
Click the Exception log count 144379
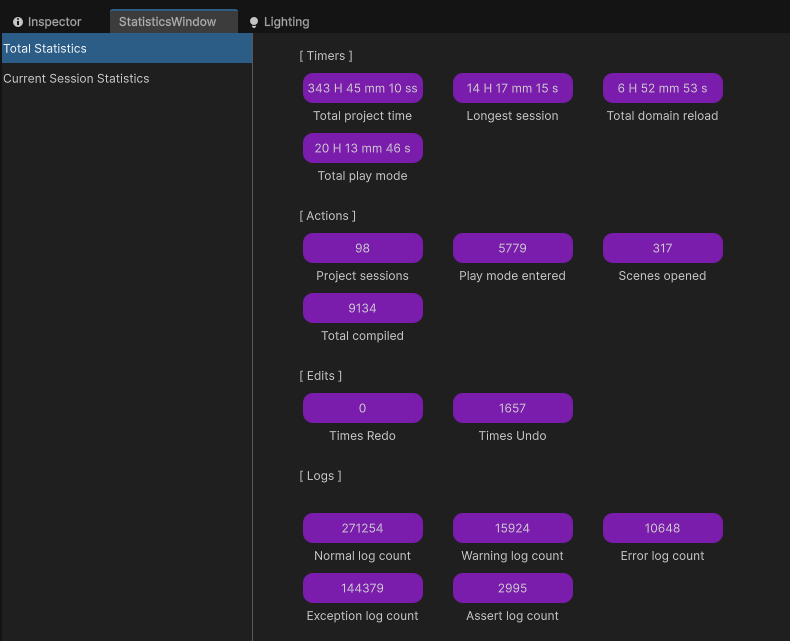(362, 588)
